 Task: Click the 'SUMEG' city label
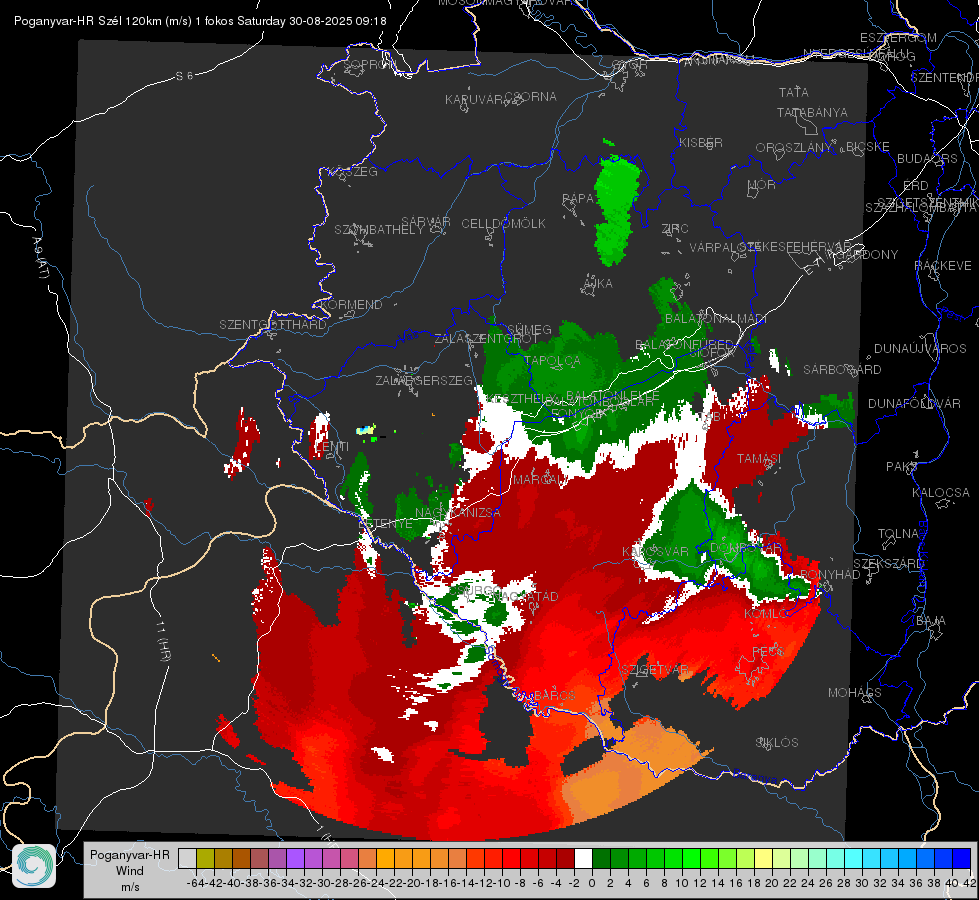point(529,330)
